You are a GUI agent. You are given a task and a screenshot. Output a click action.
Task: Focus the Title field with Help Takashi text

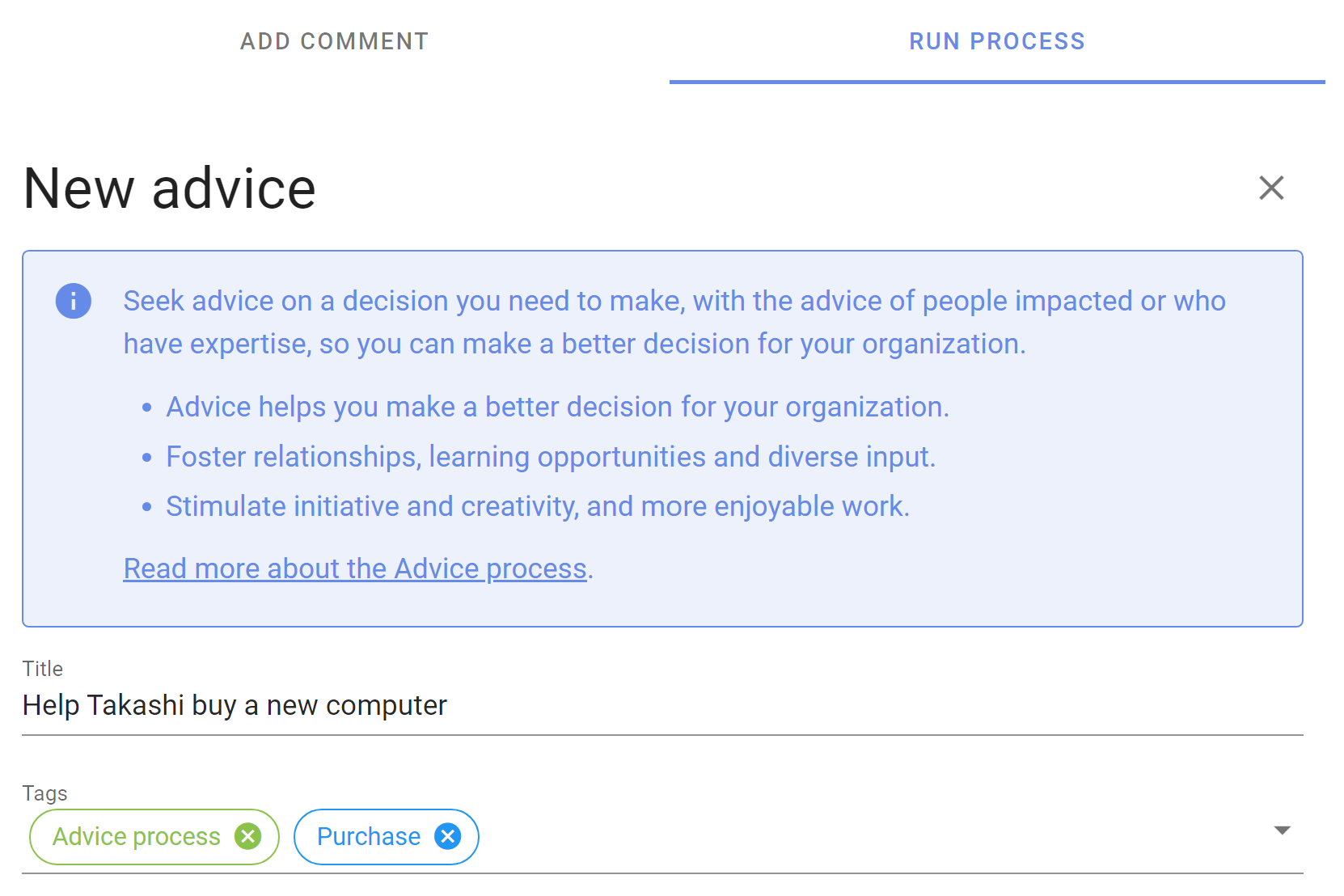(662, 705)
